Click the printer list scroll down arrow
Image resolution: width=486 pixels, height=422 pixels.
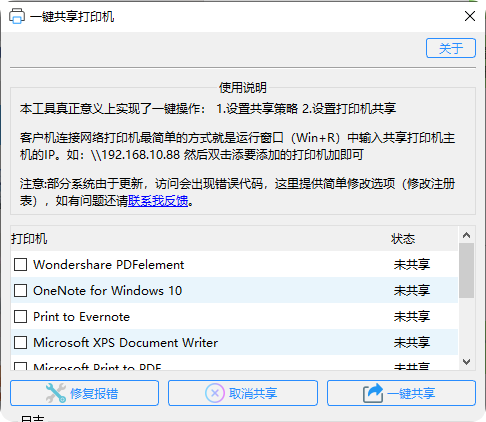[467, 362]
